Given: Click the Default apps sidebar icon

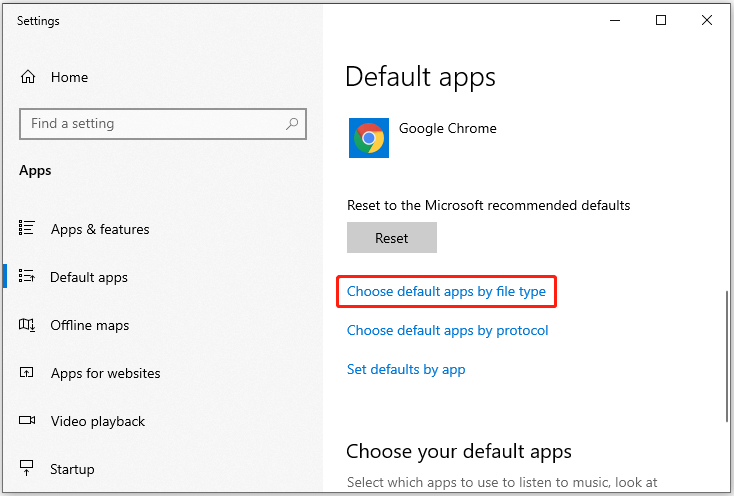Looking at the screenshot, I should 28,277.
